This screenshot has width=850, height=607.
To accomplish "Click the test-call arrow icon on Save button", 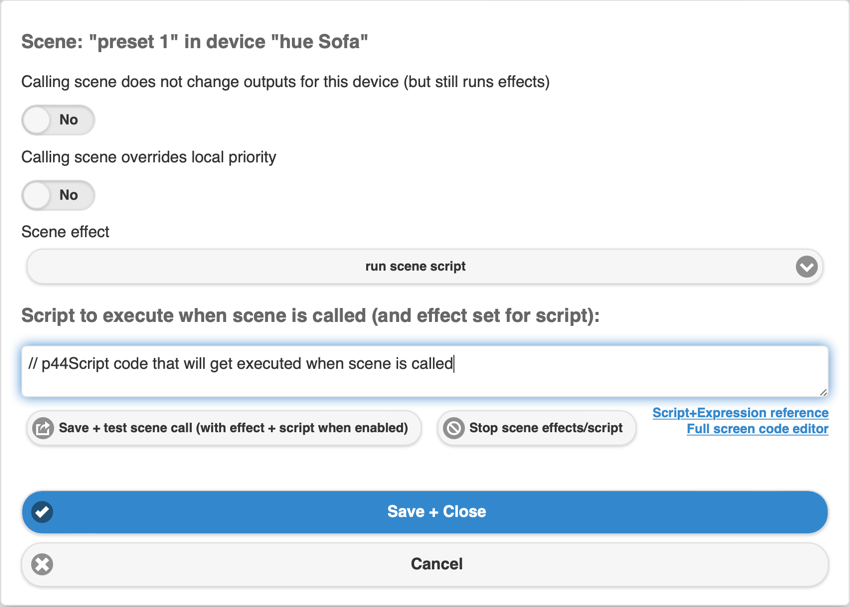I will (42, 428).
